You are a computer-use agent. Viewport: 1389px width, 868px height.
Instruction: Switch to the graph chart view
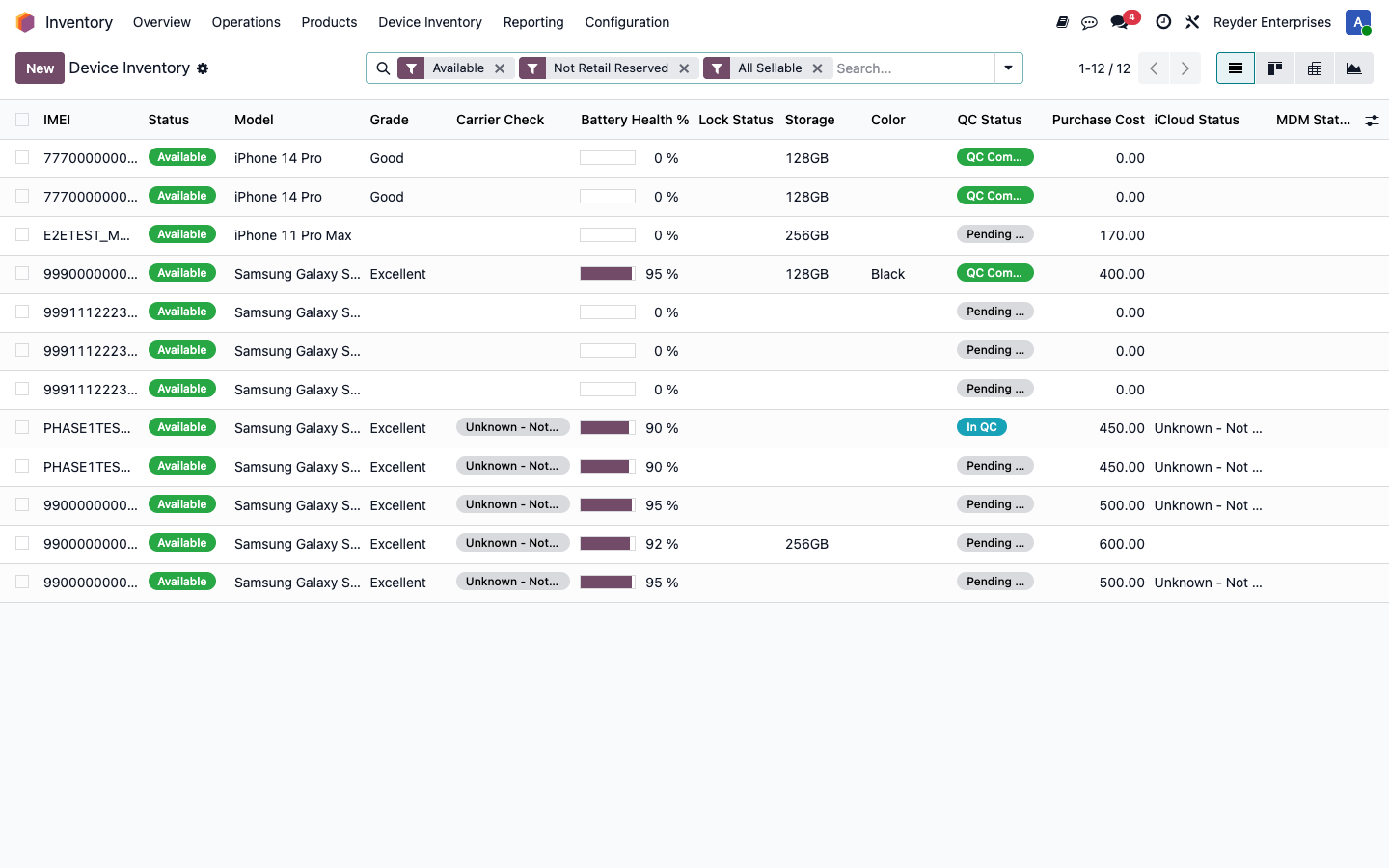tap(1354, 68)
